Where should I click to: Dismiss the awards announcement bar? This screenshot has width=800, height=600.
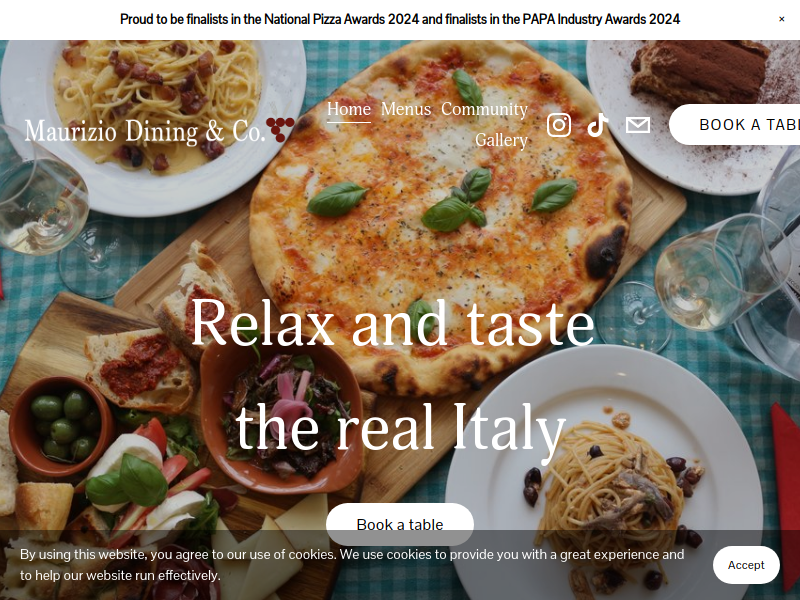tap(781, 19)
